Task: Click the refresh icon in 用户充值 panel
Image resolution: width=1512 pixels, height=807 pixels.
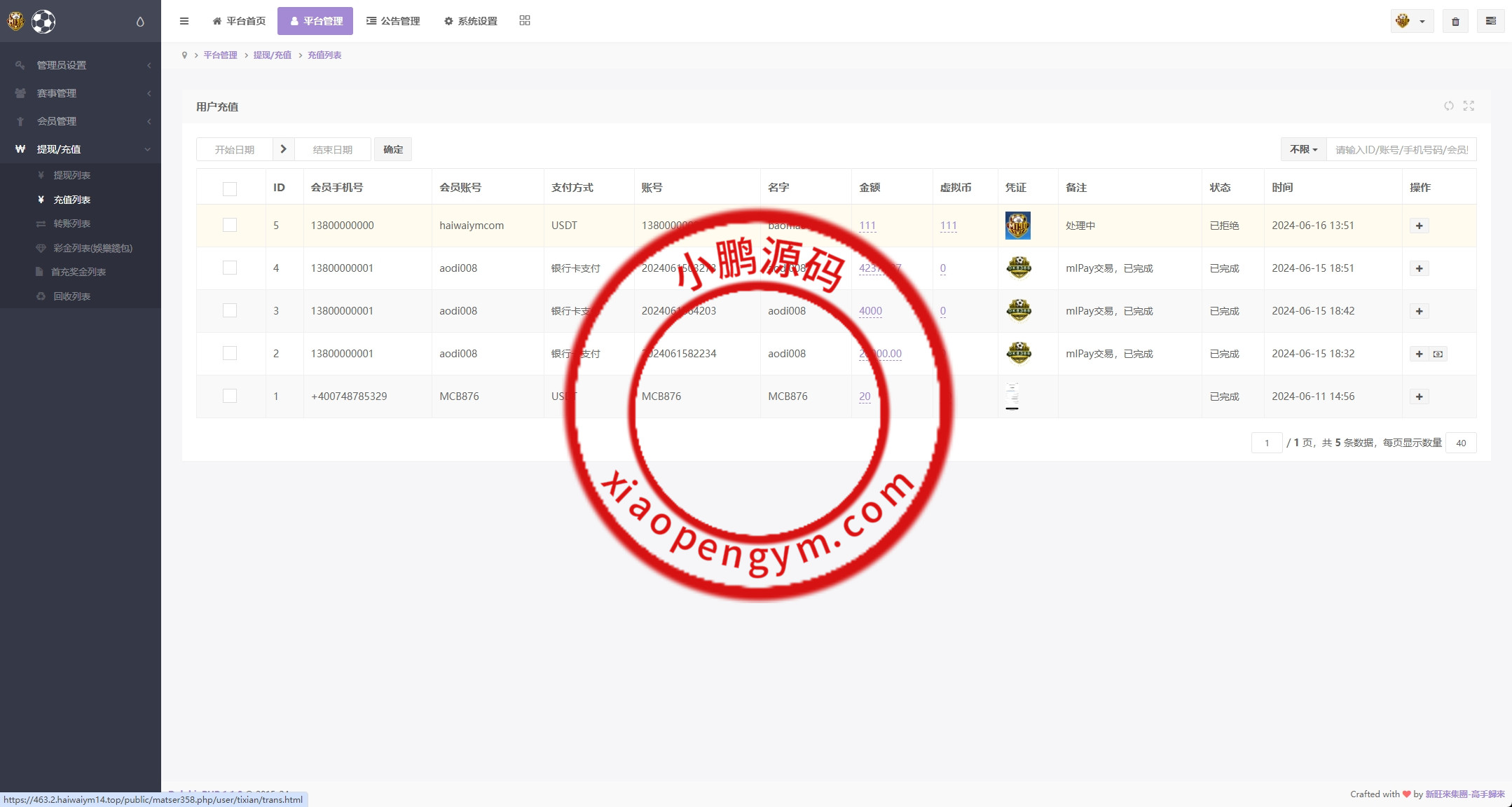Action: click(1449, 106)
